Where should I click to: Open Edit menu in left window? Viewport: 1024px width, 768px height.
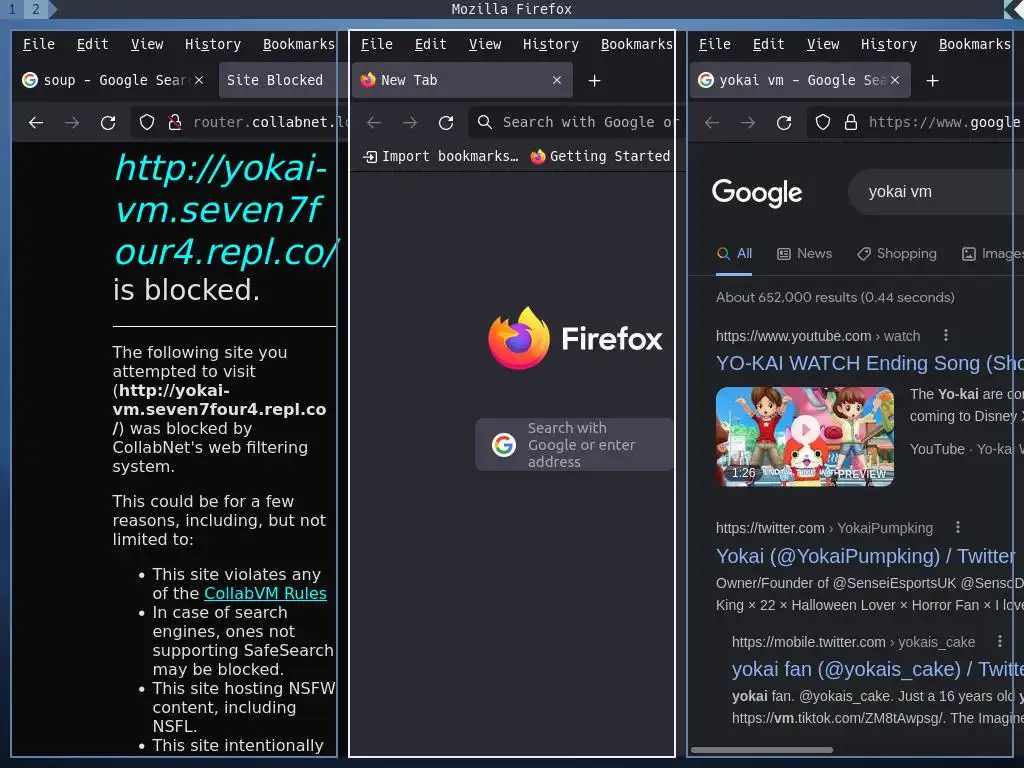(x=92, y=44)
